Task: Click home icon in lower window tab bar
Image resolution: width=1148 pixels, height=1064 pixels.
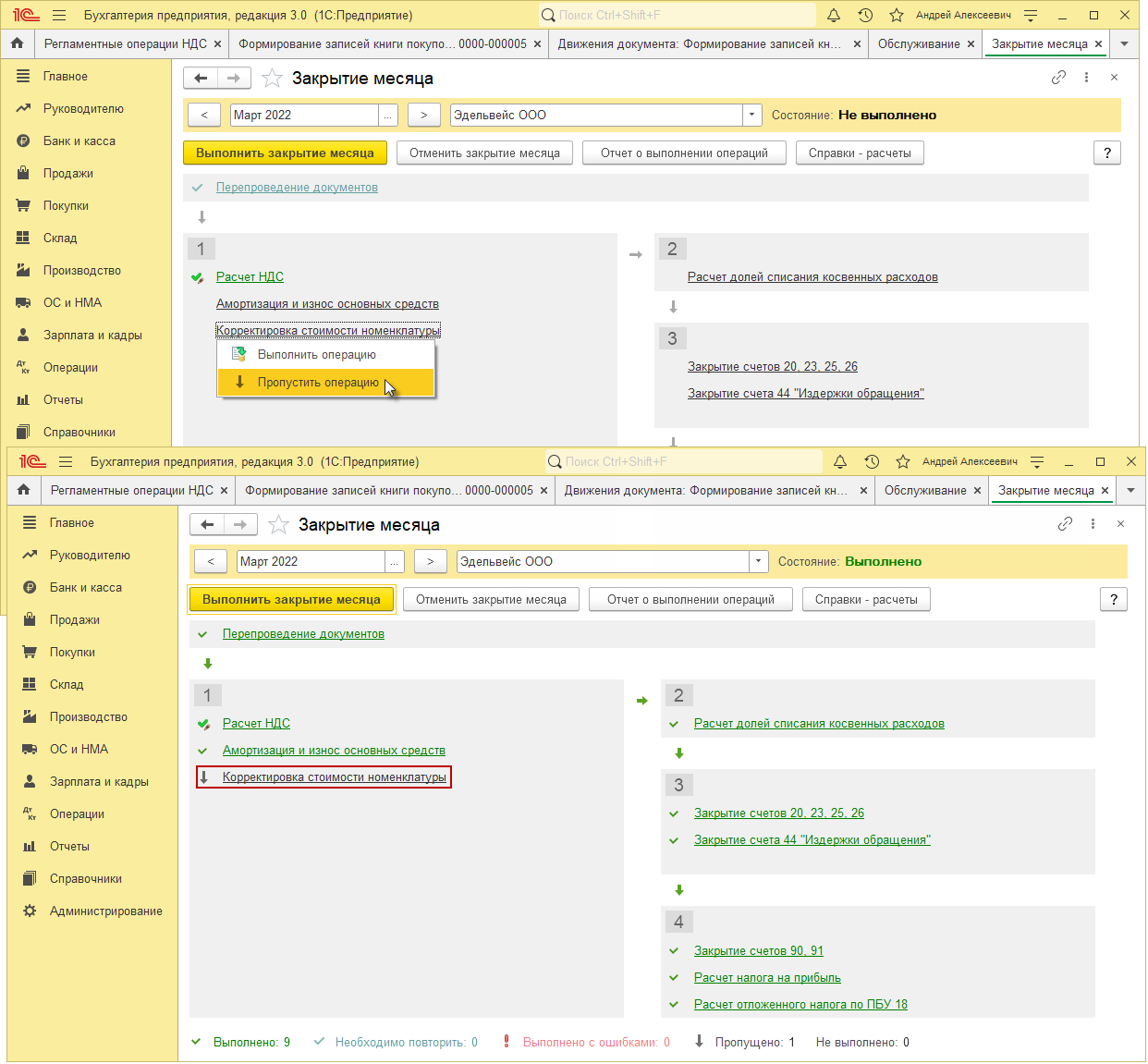Action: [24, 490]
